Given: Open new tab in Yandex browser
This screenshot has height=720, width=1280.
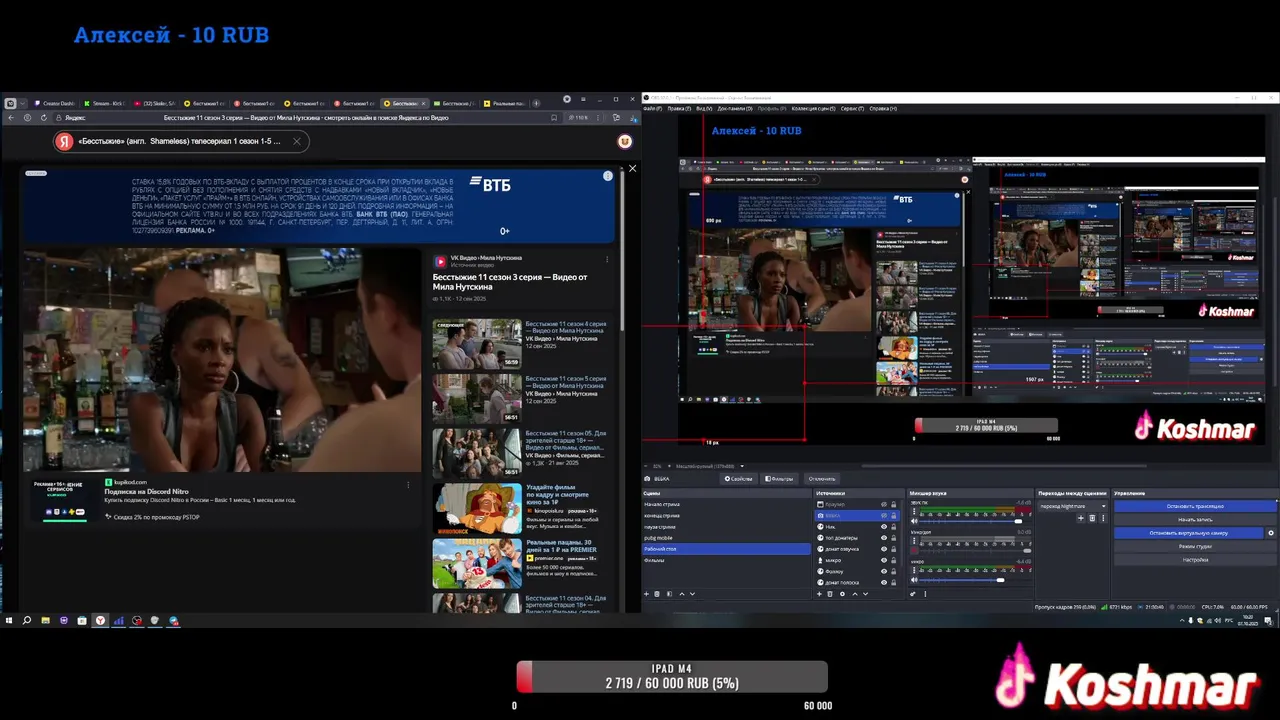Looking at the screenshot, I should click(x=536, y=103).
